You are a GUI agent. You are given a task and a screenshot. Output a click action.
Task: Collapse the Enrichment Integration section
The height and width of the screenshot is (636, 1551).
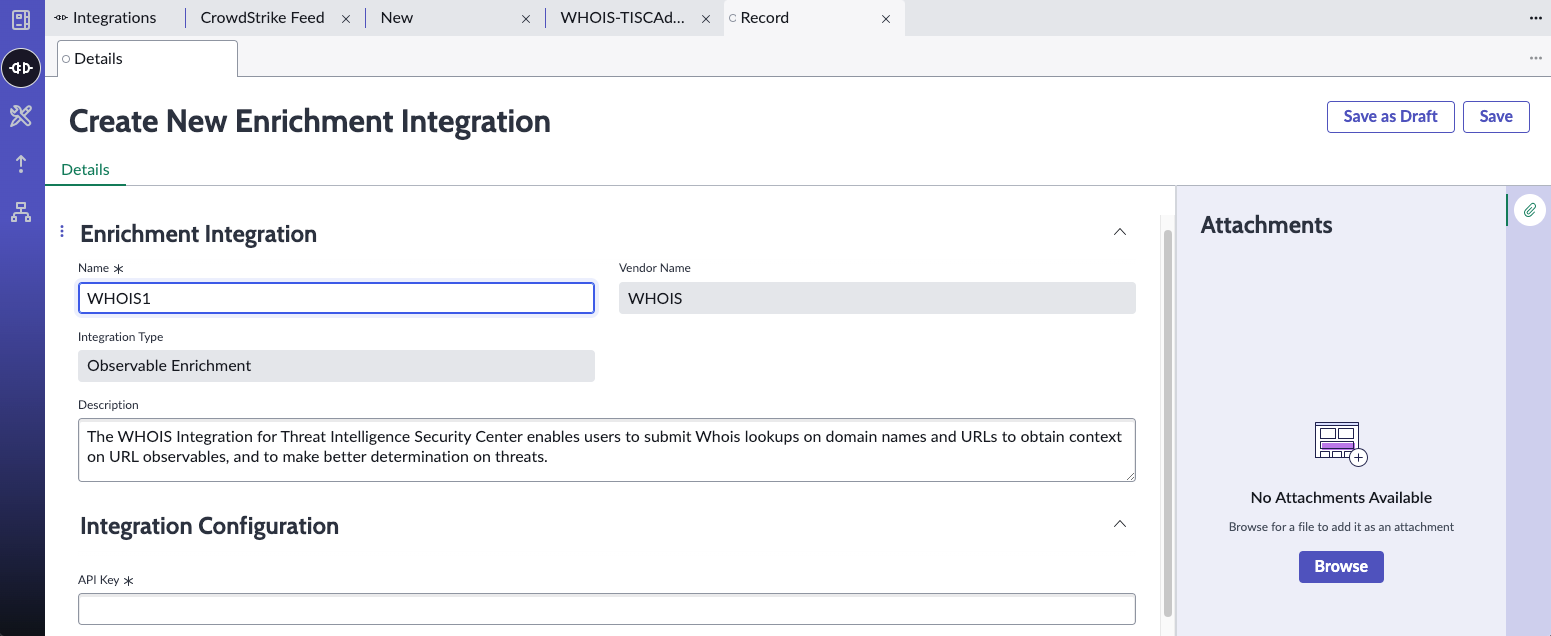point(1120,232)
